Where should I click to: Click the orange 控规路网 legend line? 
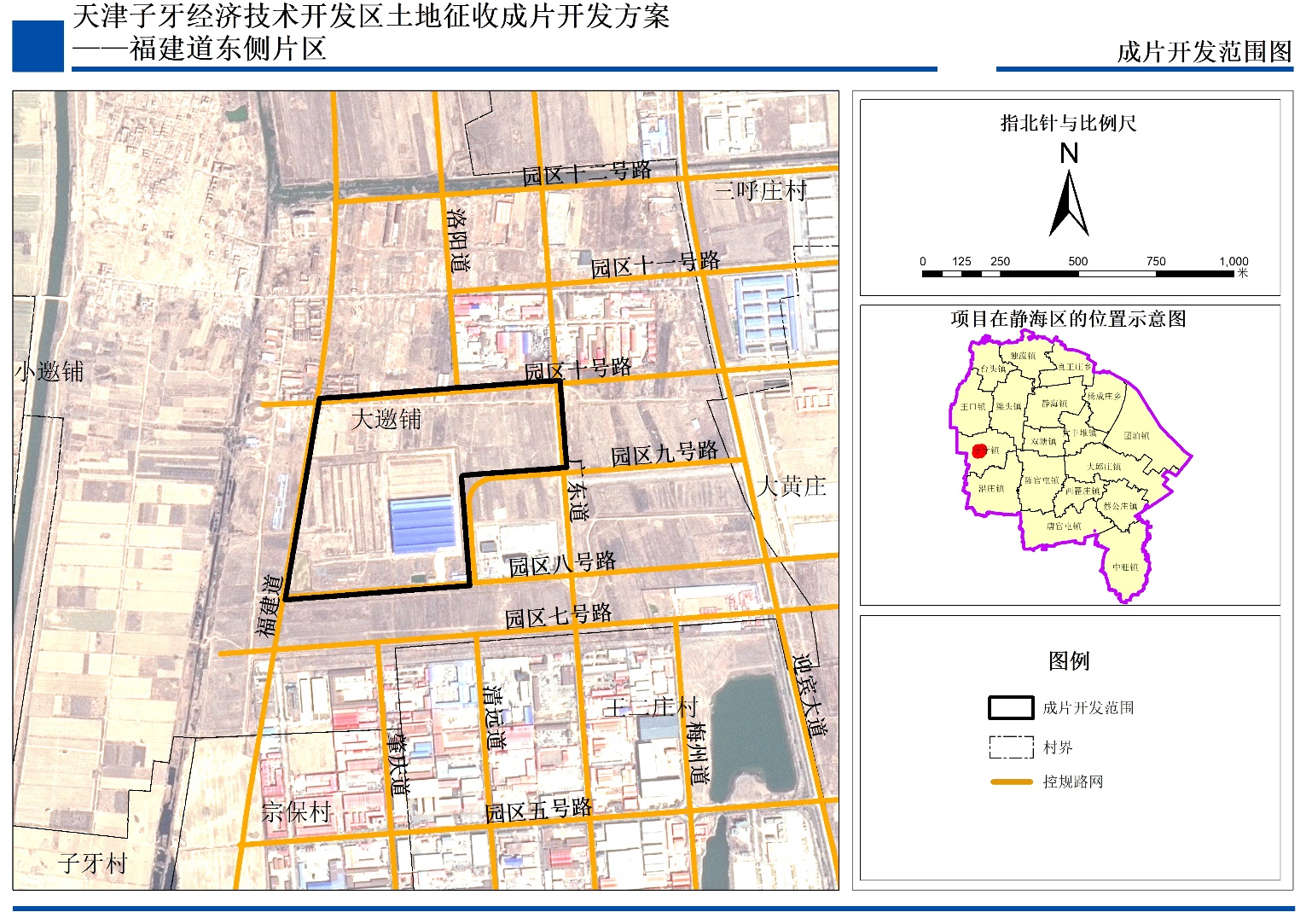(1011, 782)
